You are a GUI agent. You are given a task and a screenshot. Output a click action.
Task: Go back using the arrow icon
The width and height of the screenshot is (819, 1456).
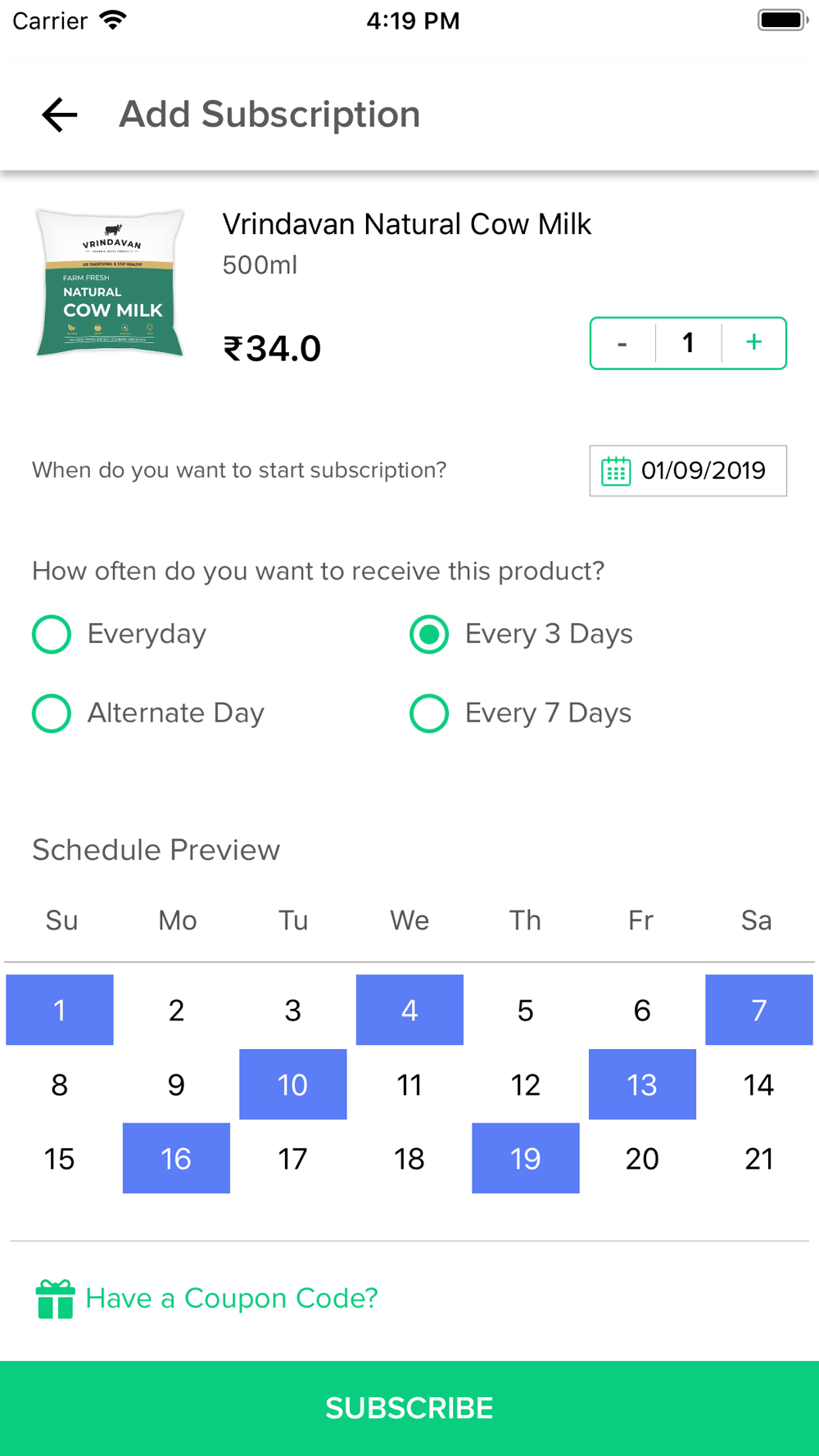click(60, 115)
